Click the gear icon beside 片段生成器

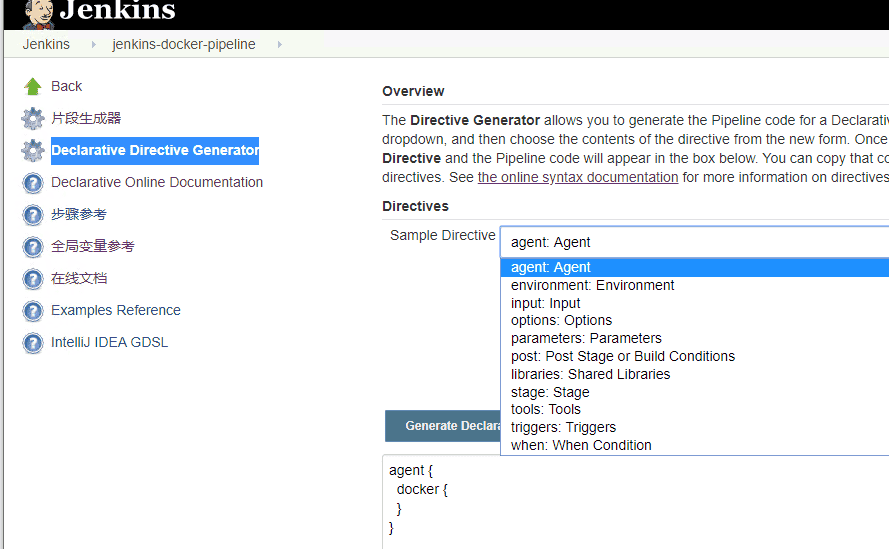[33, 119]
